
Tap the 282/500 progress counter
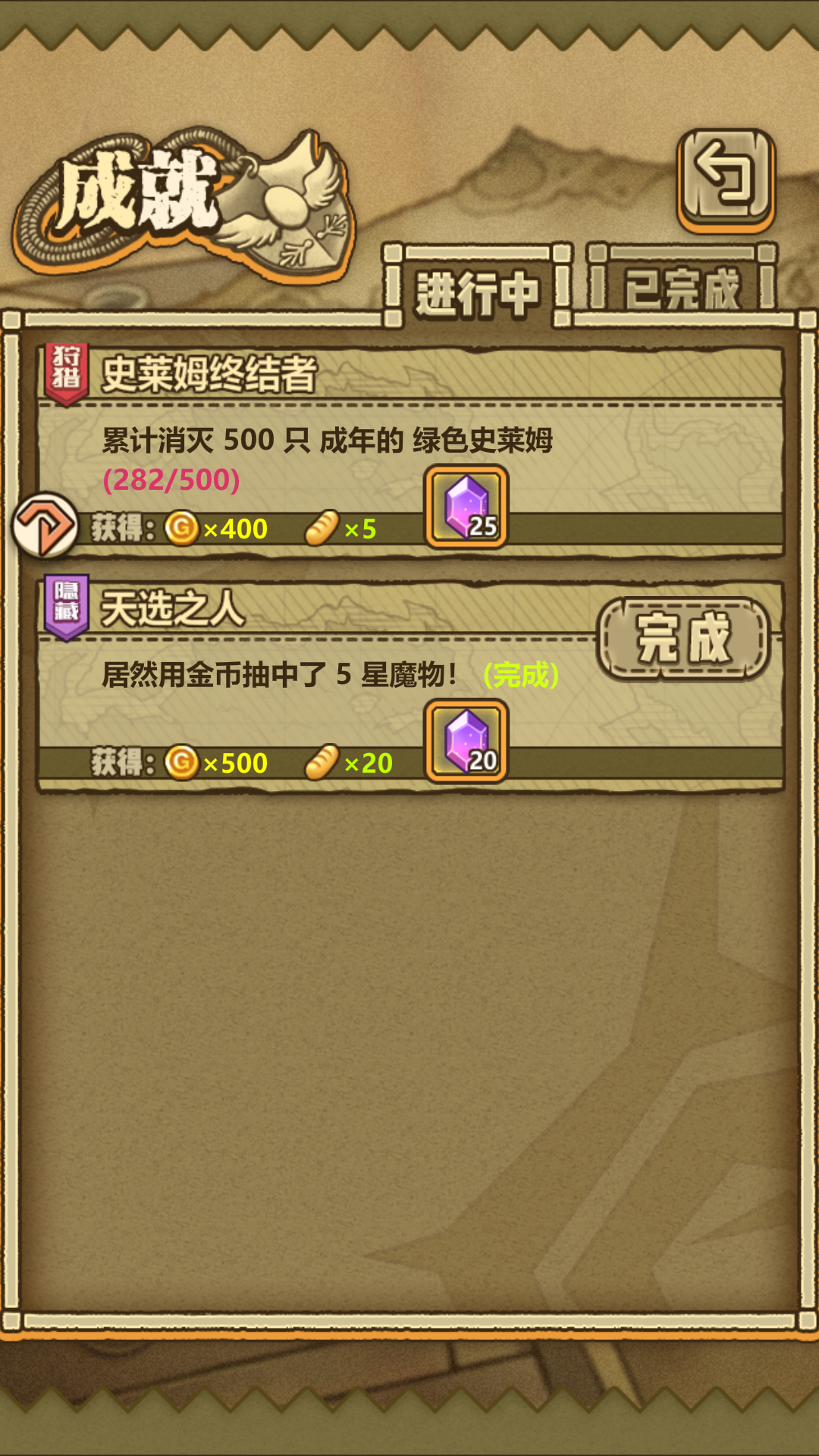[x=171, y=479]
